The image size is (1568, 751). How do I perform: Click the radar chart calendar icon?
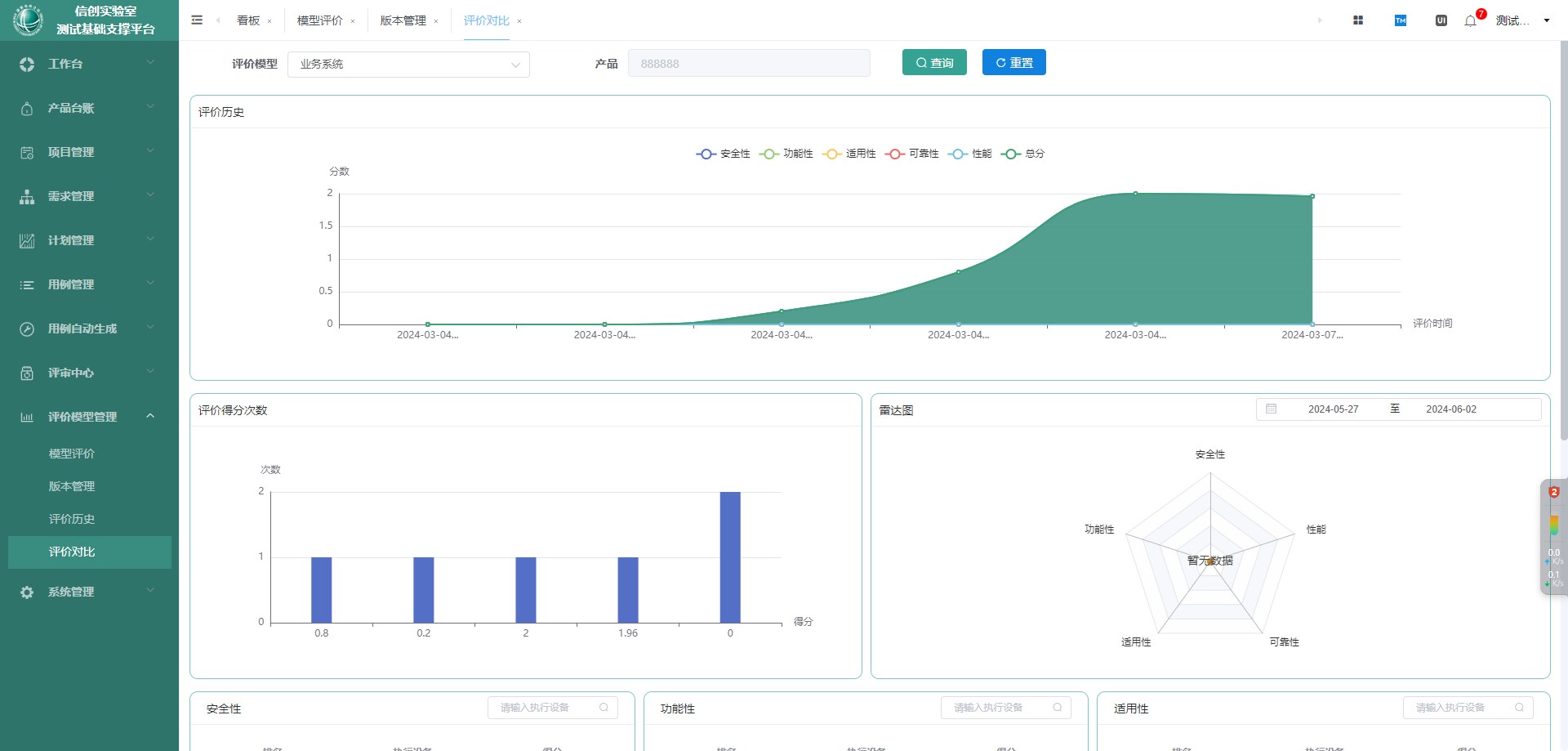tap(1271, 409)
